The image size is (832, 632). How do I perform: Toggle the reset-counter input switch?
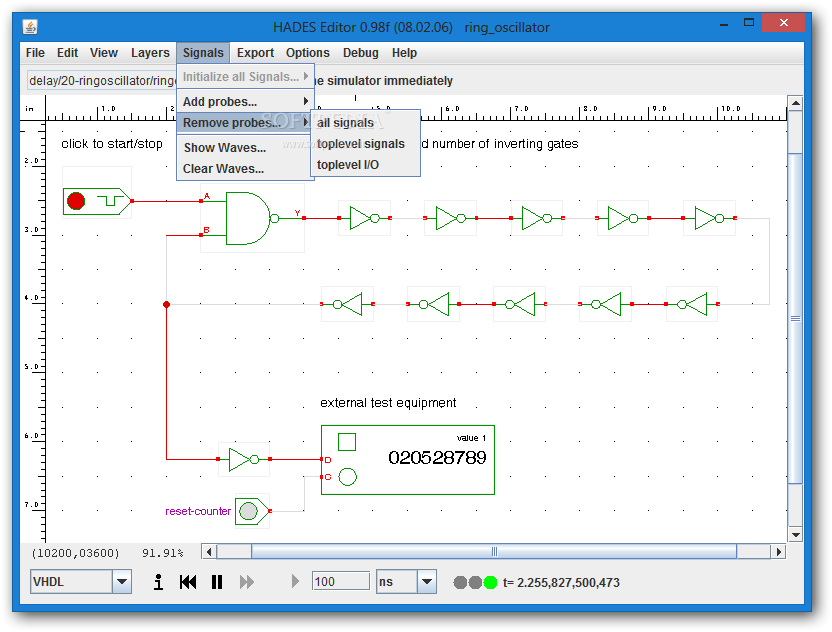[x=252, y=511]
